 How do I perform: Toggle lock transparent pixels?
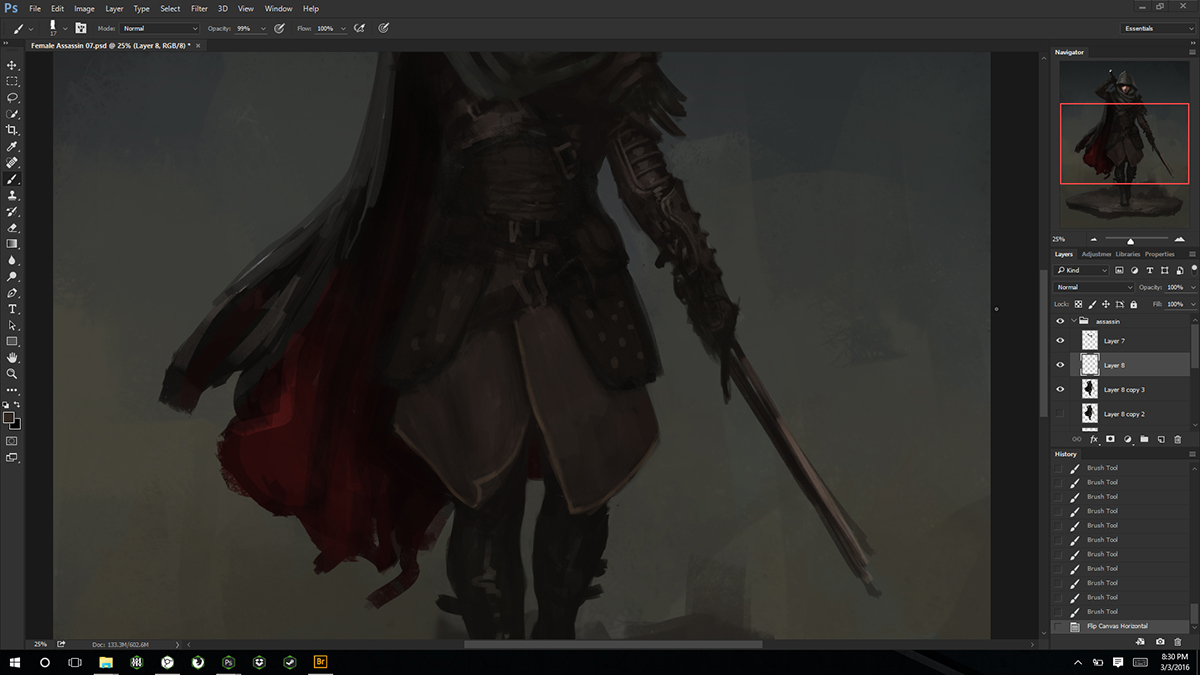1079,304
